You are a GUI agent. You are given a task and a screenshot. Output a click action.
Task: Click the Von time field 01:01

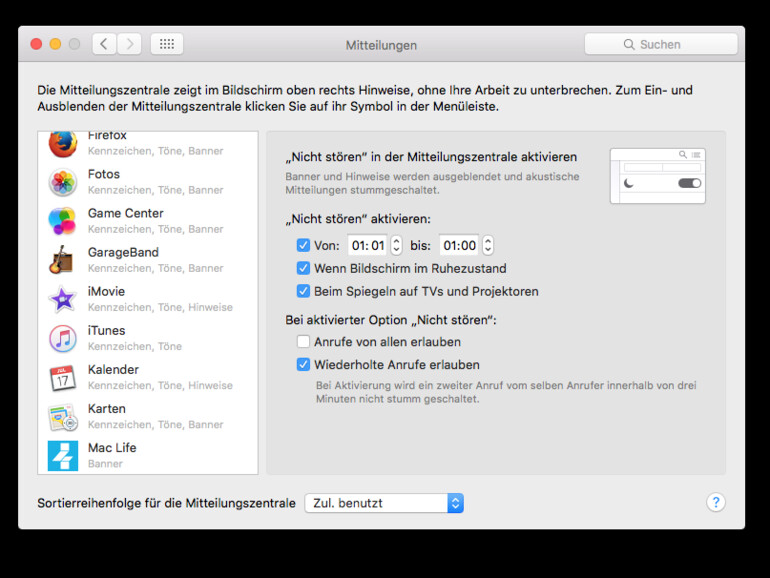pyautogui.click(x=367, y=245)
